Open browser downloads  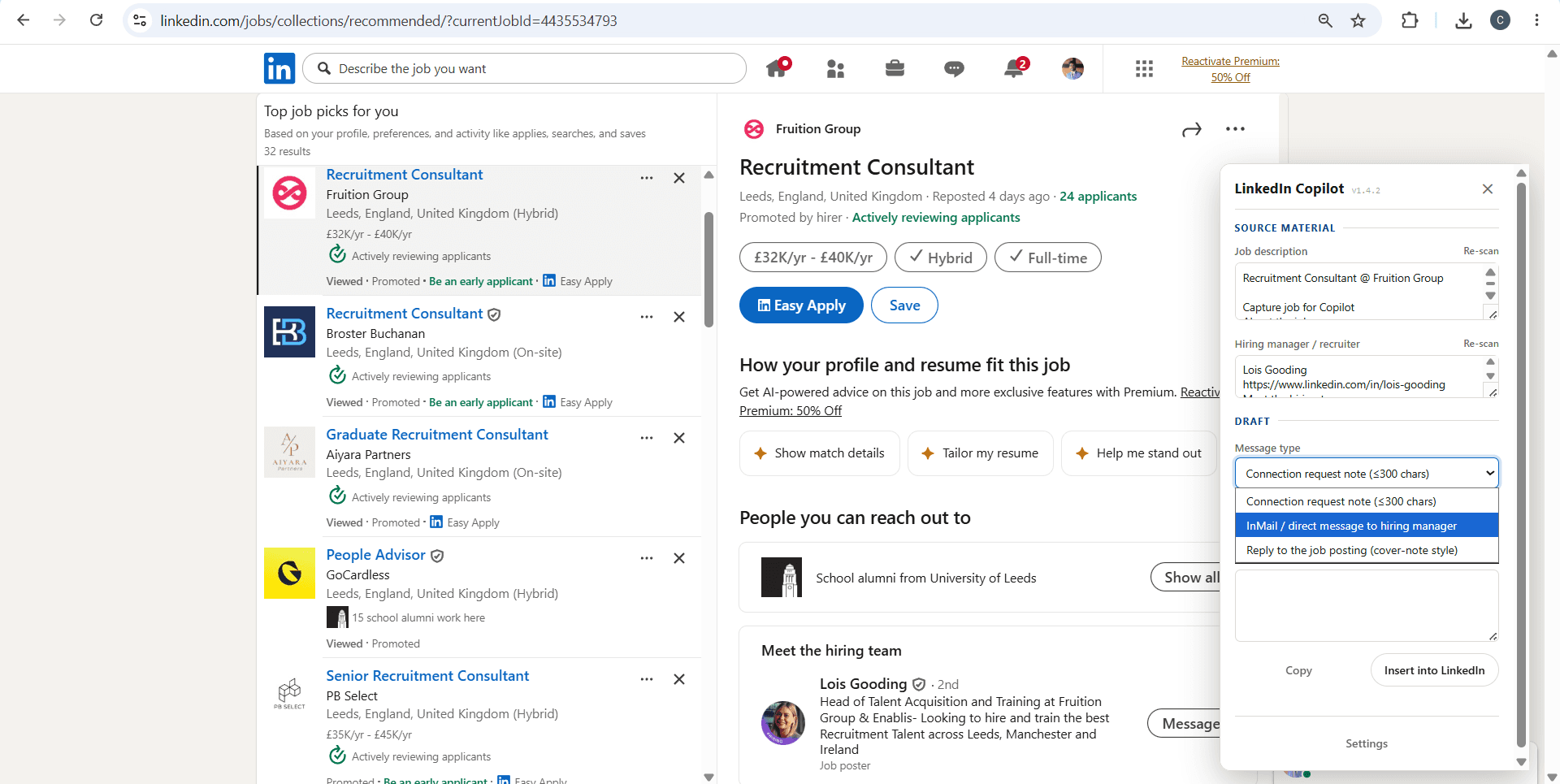(x=1463, y=20)
